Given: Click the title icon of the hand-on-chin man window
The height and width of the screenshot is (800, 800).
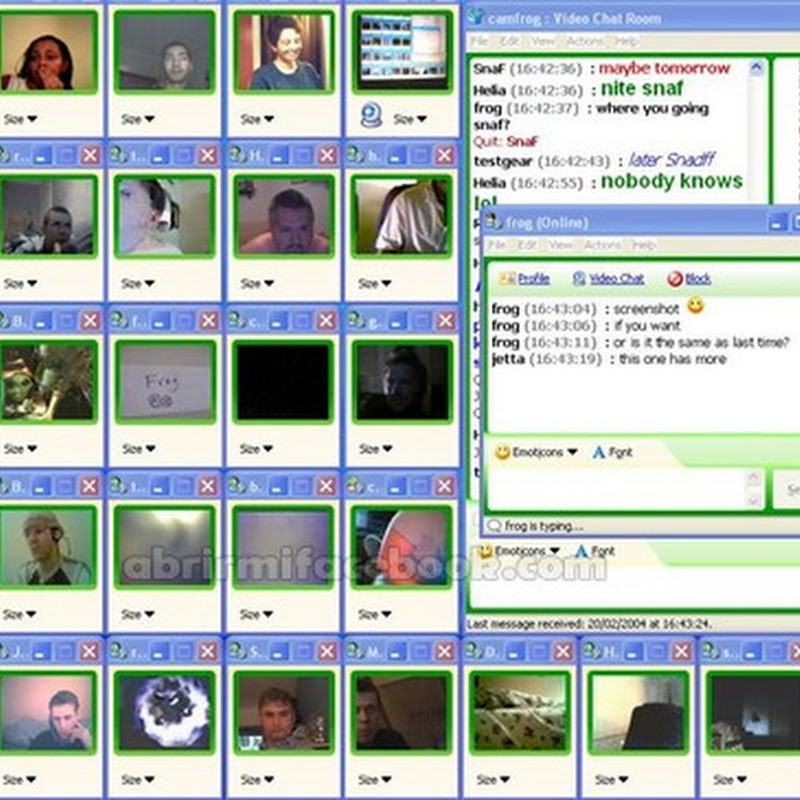Looking at the screenshot, I should tap(5, 651).
